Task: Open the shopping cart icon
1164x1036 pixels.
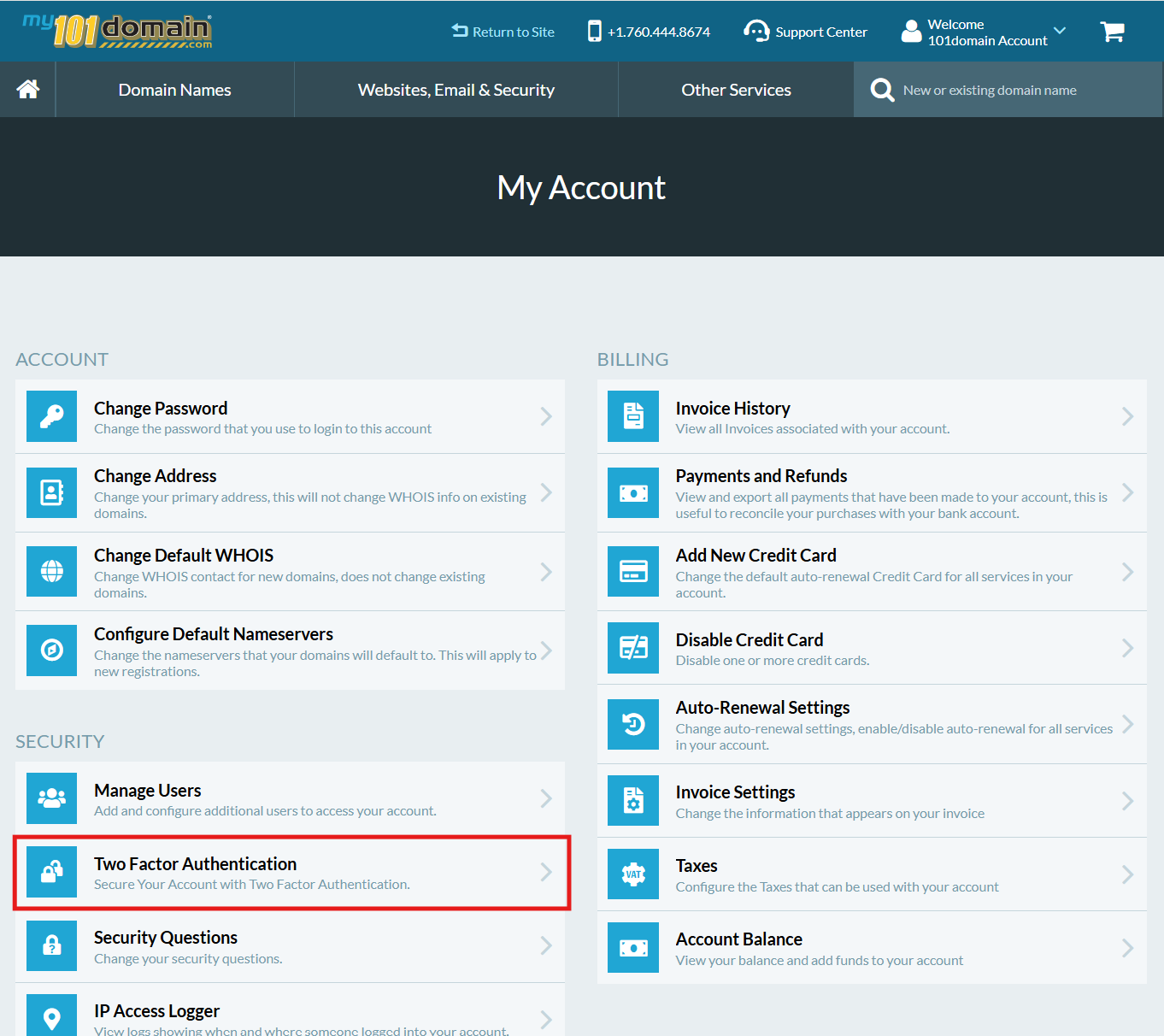Action: tap(1112, 32)
